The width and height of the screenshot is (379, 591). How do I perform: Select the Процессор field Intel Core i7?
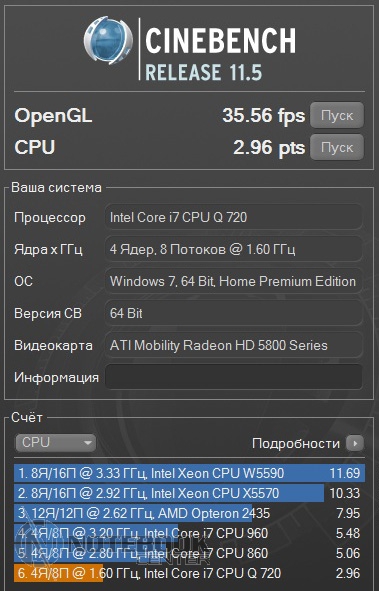234,217
